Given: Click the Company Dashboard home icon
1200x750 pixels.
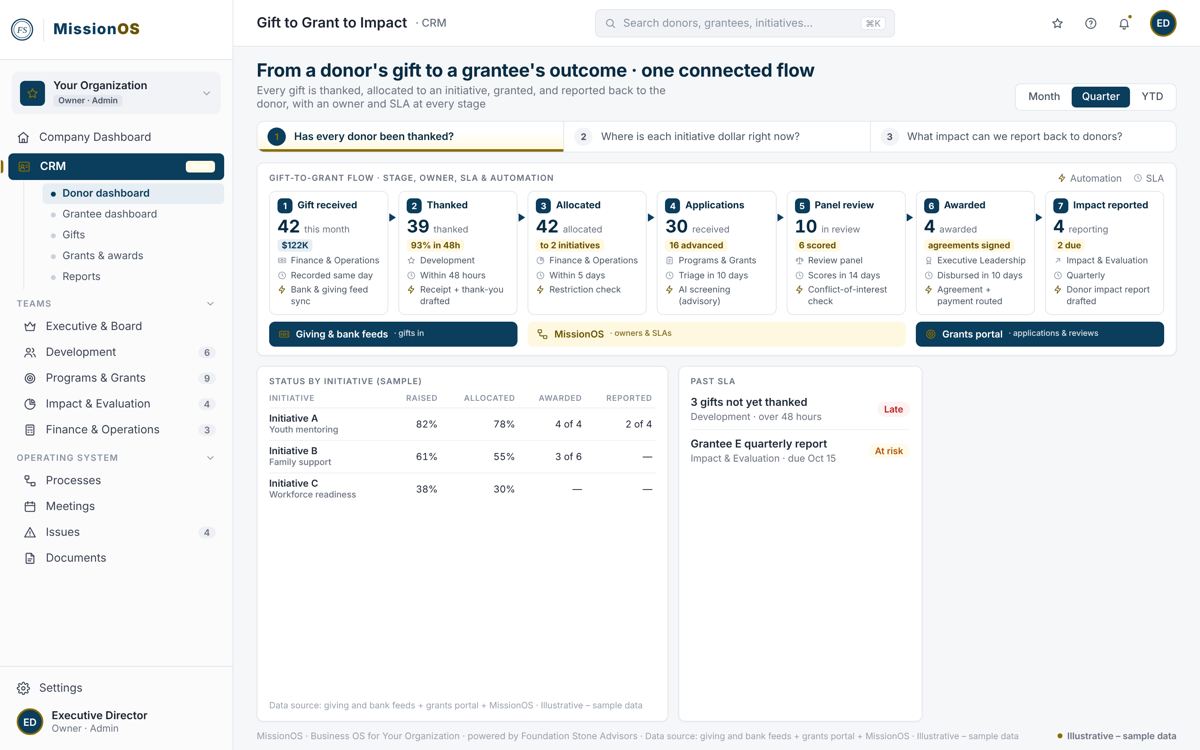Looking at the screenshot, I should [24, 137].
